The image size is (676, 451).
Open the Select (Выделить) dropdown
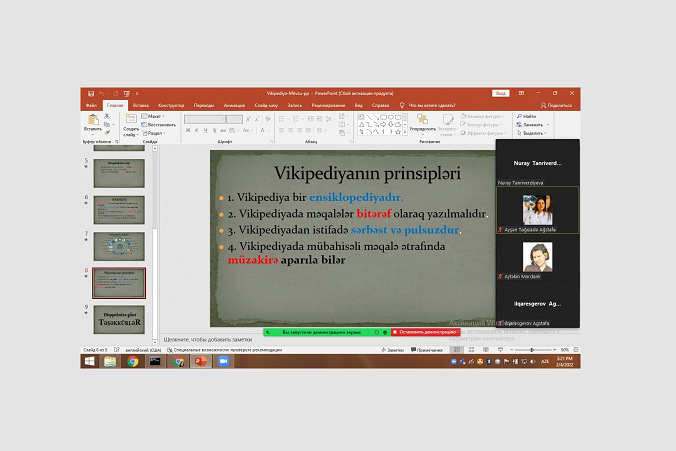click(x=532, y=133)
